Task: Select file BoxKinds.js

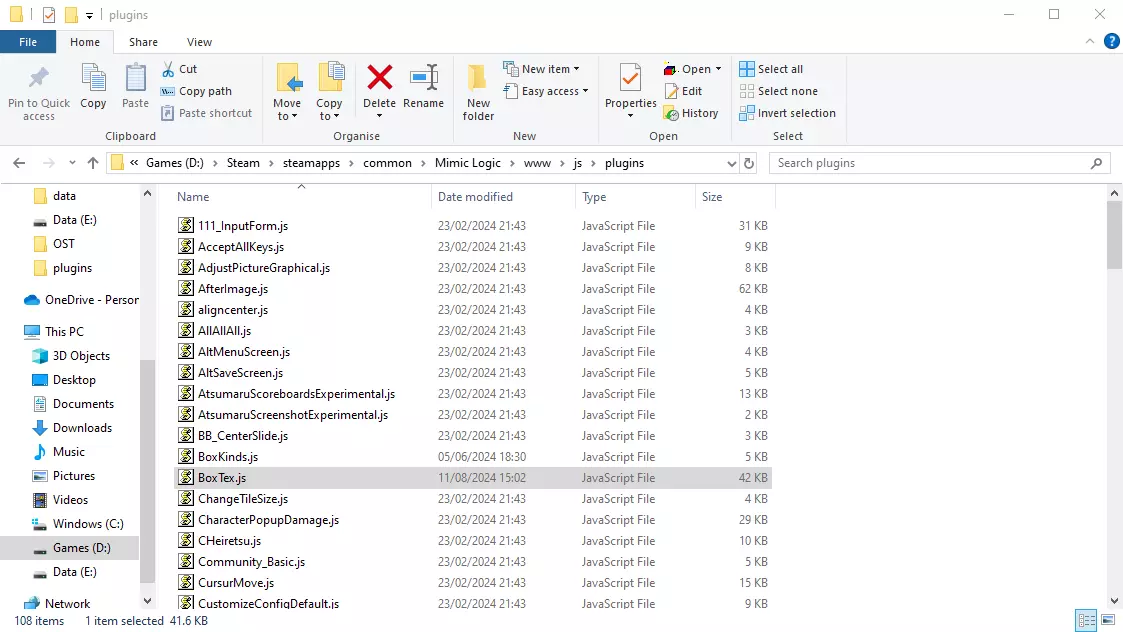Action: point(473,456)
